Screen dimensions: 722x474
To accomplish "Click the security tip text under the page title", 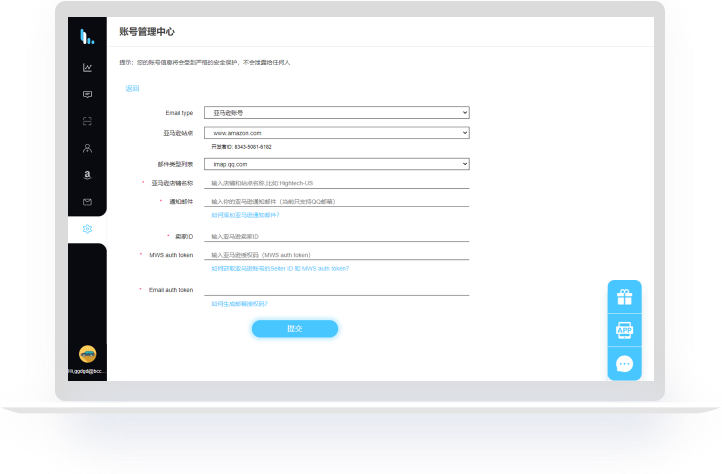I will pyautogui.click(x=205, y=63).
